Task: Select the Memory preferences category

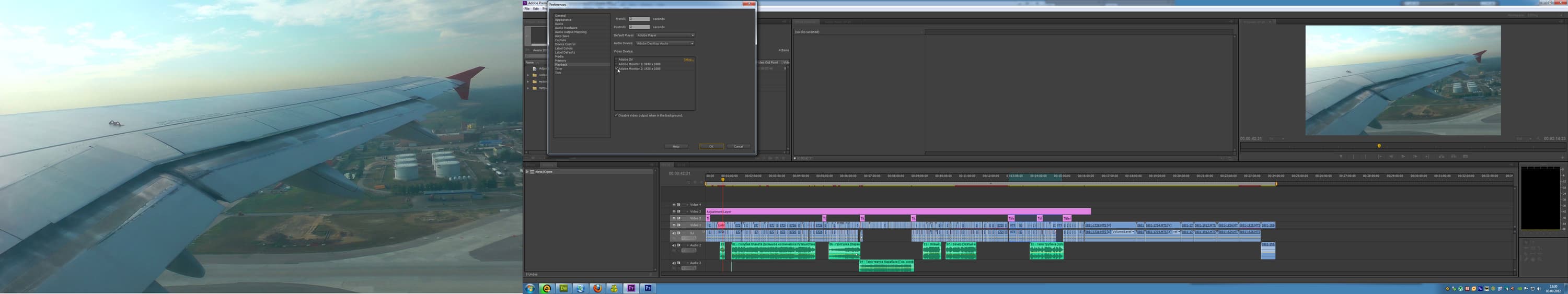Action: [x=561, y=60]
